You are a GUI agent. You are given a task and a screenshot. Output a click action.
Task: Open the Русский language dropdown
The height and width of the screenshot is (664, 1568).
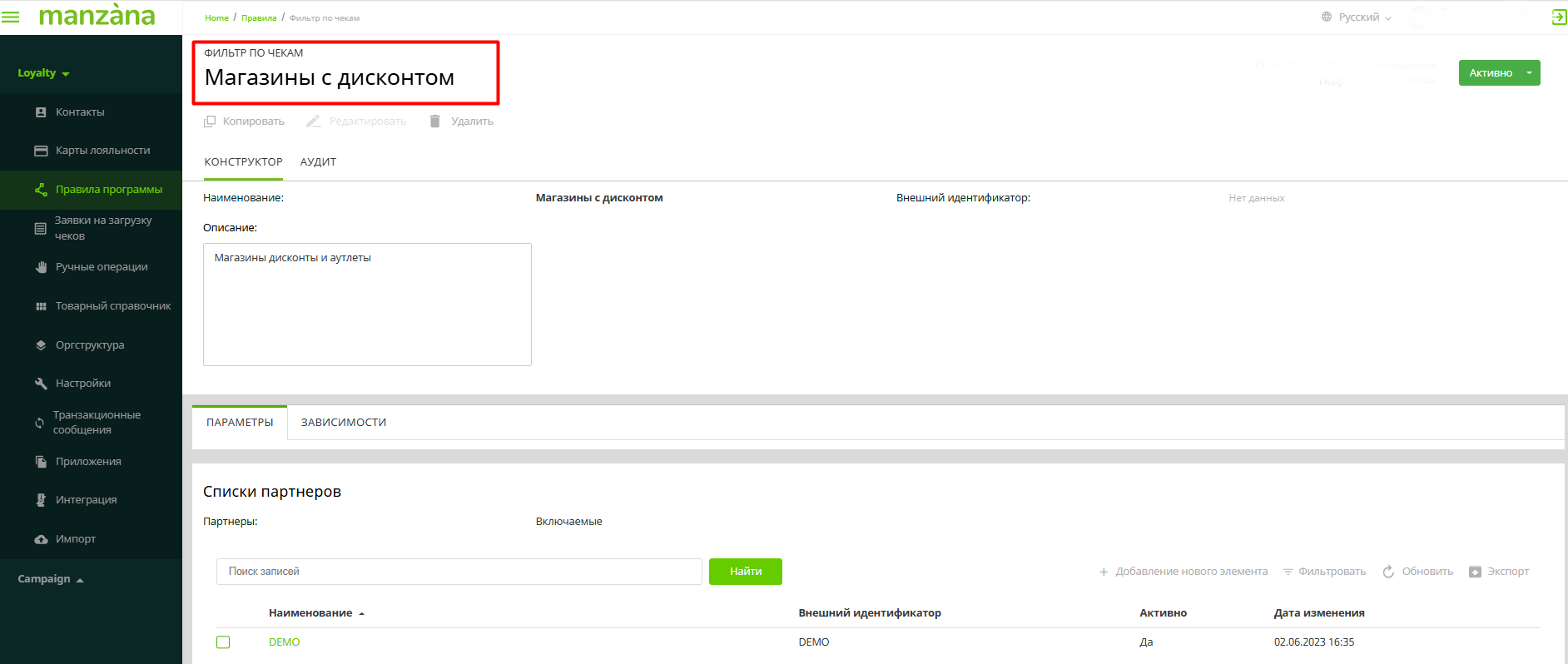(1357, 17)
